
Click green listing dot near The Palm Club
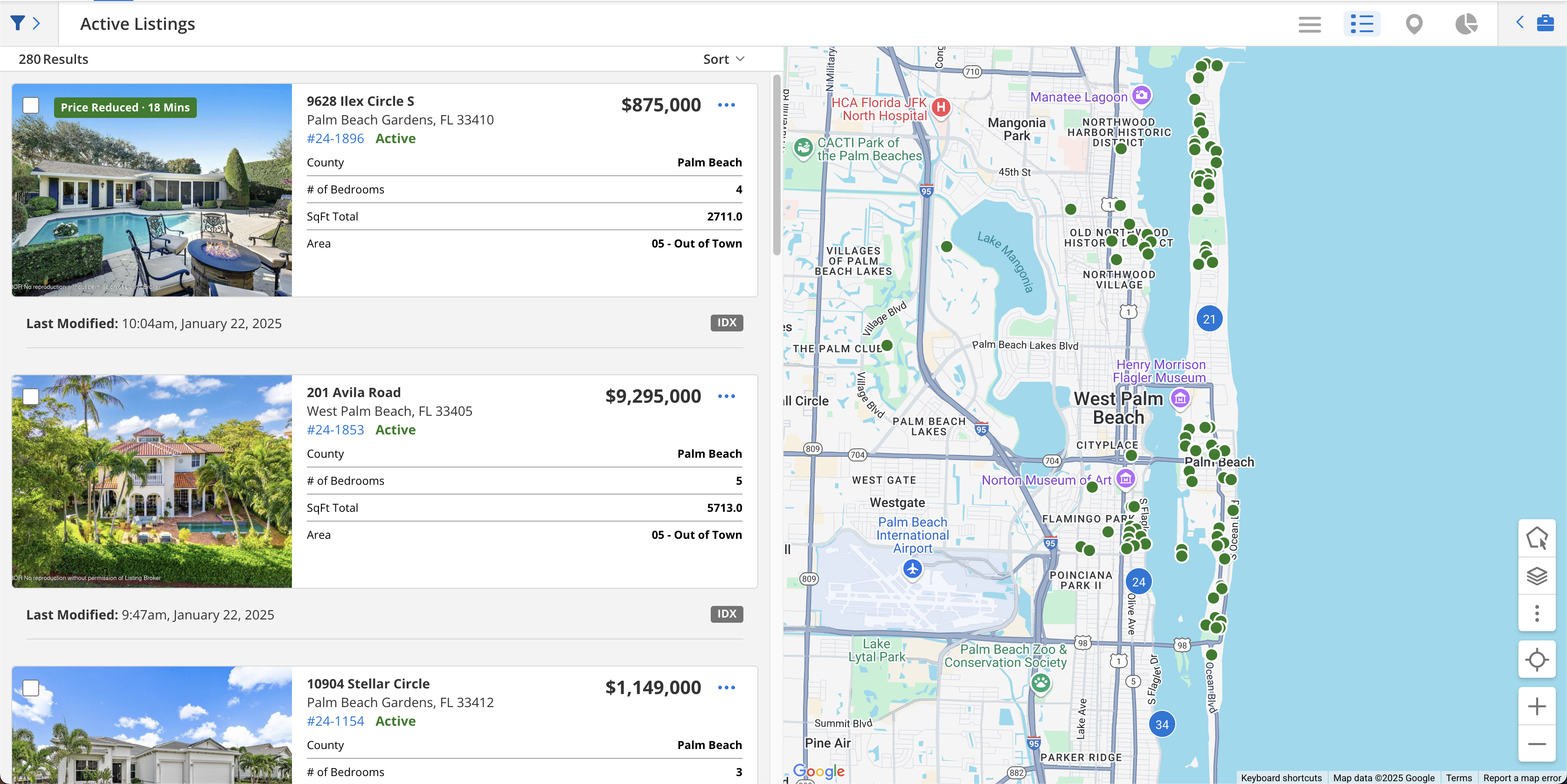point(887,345)
